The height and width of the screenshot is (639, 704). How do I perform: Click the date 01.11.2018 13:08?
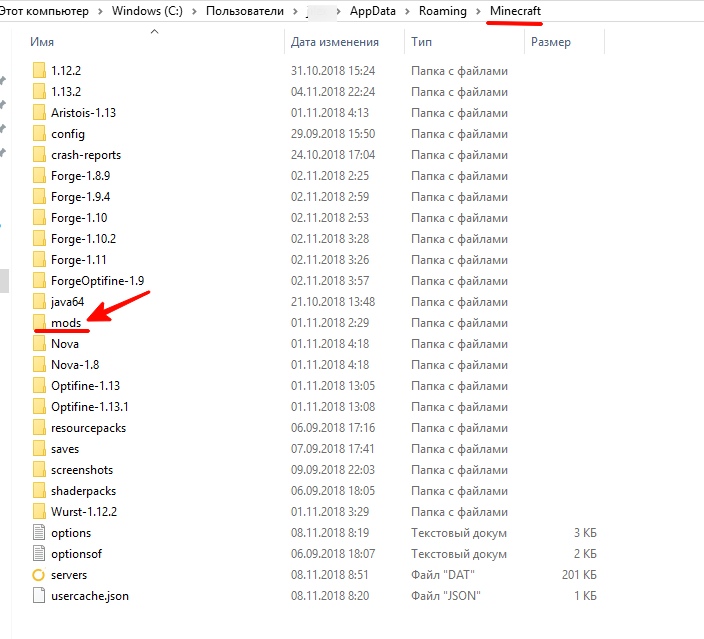coord(333,406)
